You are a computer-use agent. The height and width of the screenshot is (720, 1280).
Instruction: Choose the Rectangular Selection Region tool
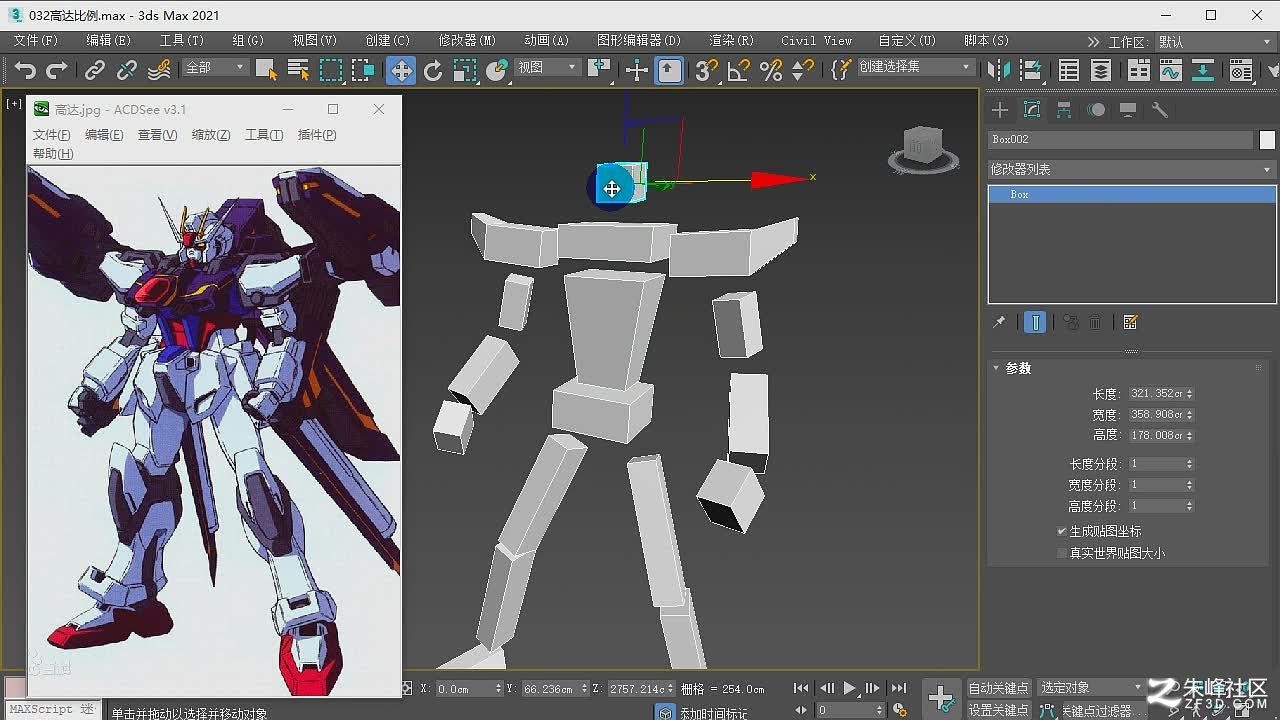[x=331, y=70]
